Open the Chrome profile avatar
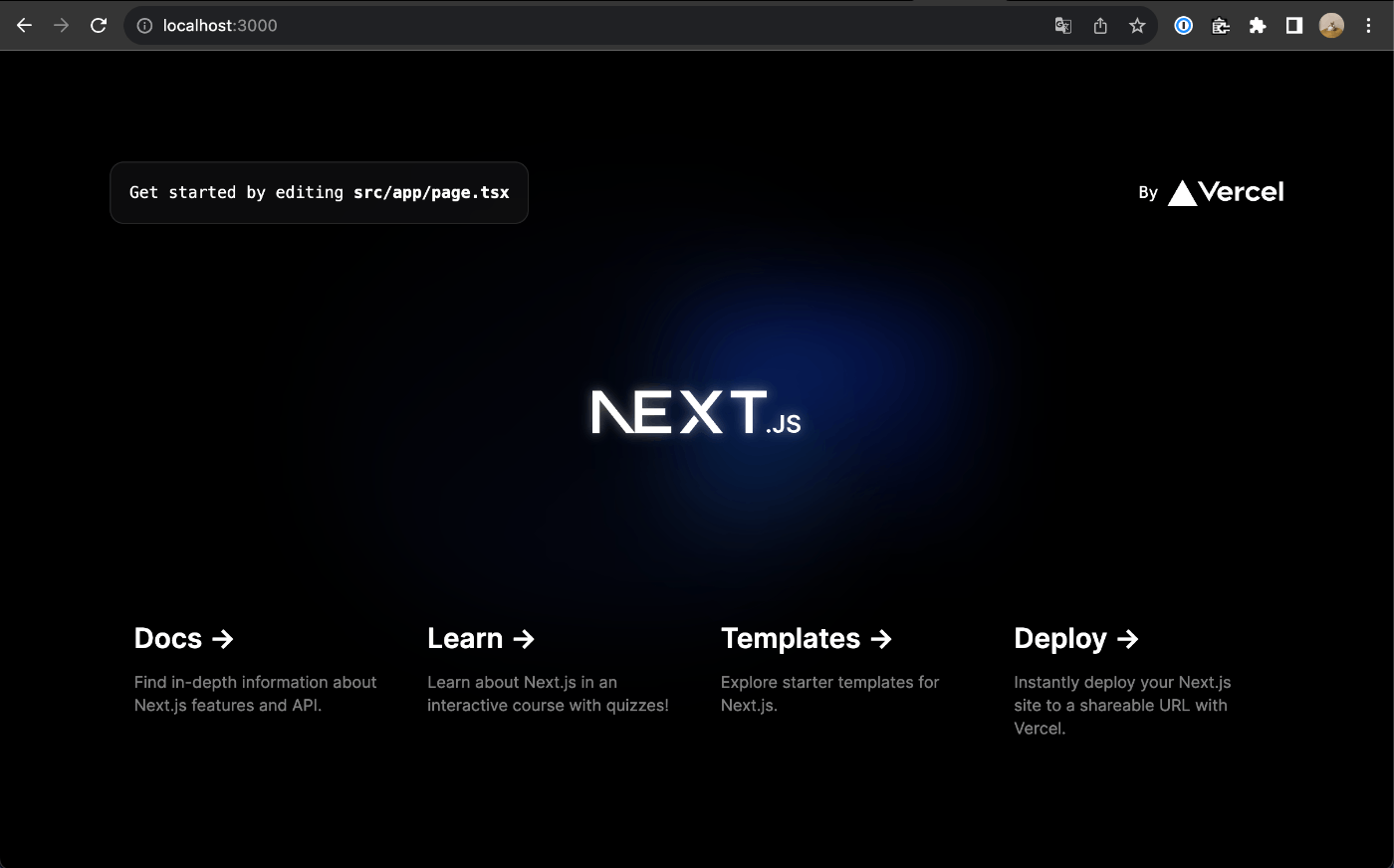 coord(1331,26)
